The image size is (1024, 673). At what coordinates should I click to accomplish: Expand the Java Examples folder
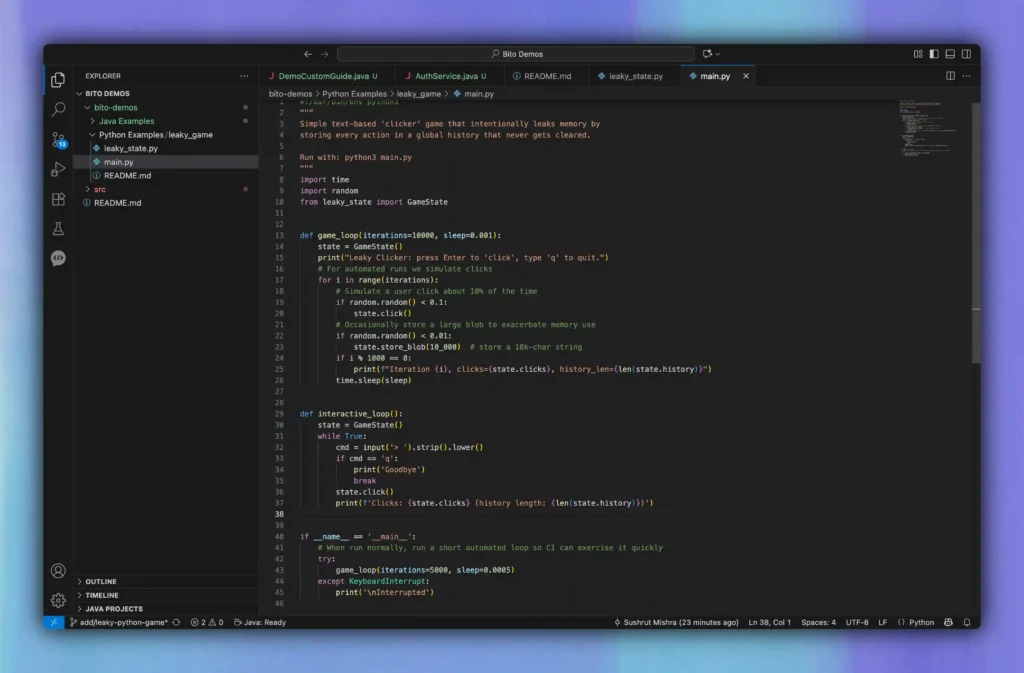point(127,121)
